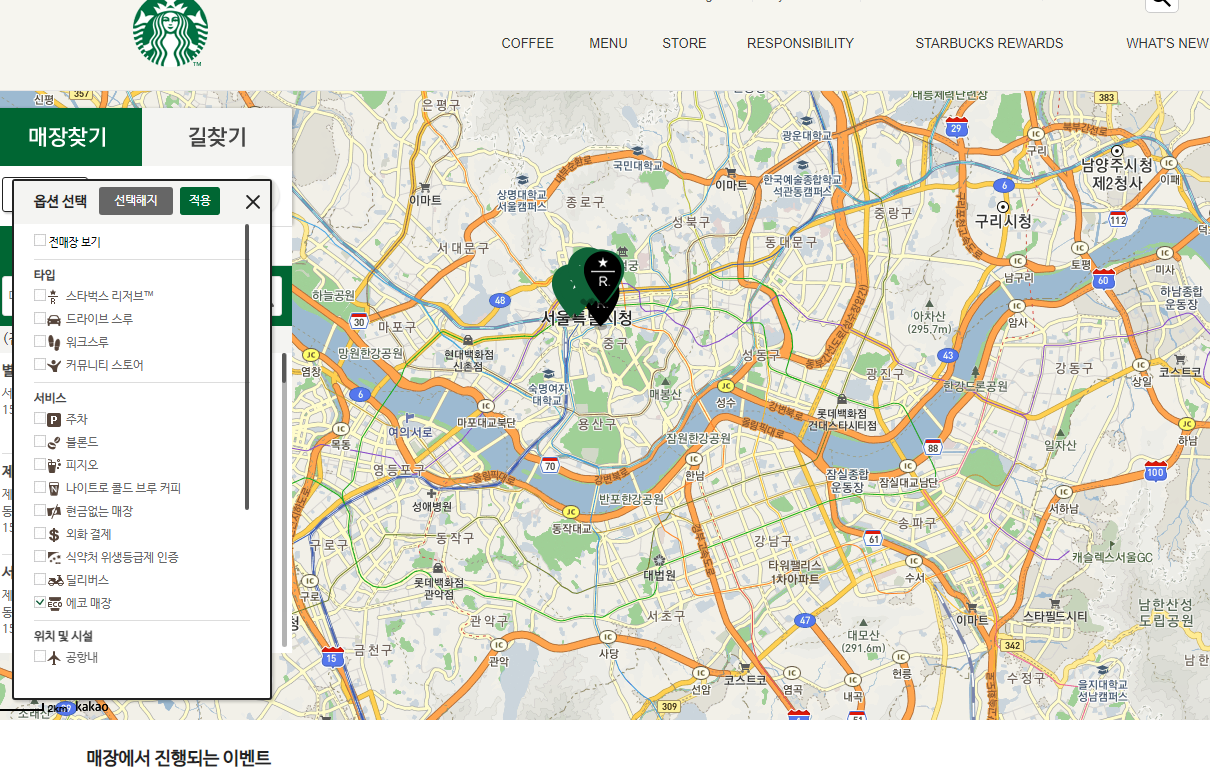
Task: Enable the 딜리버스 checkbox
Action: tap(40, 579)
